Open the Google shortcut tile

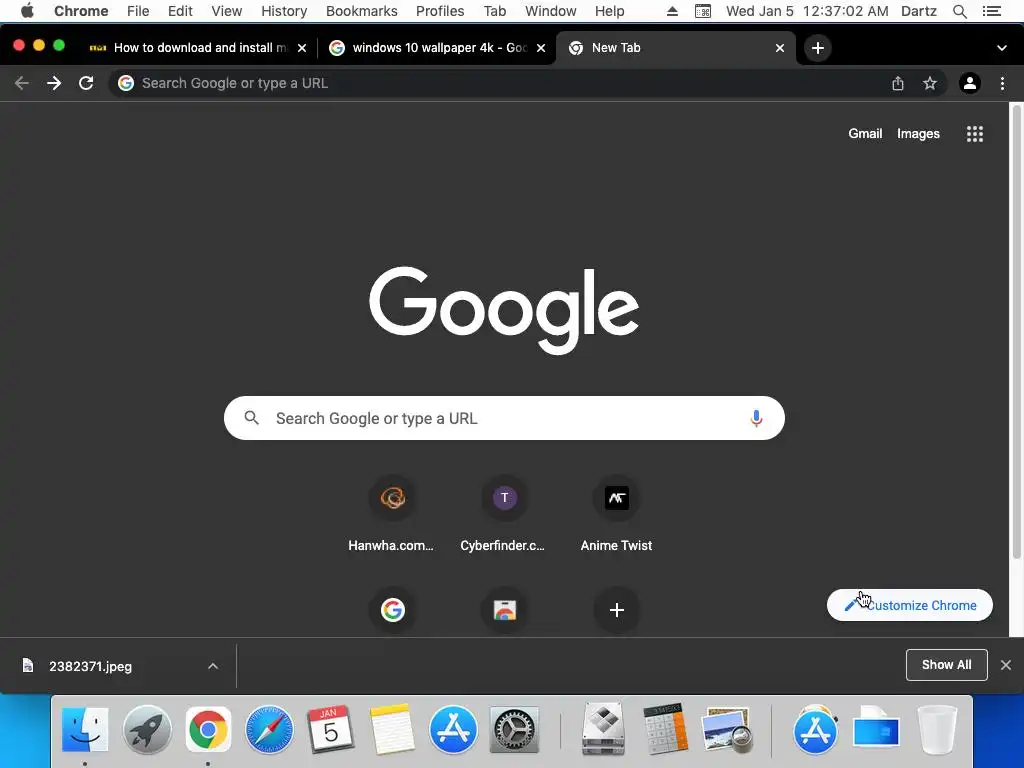coord(392,610)
